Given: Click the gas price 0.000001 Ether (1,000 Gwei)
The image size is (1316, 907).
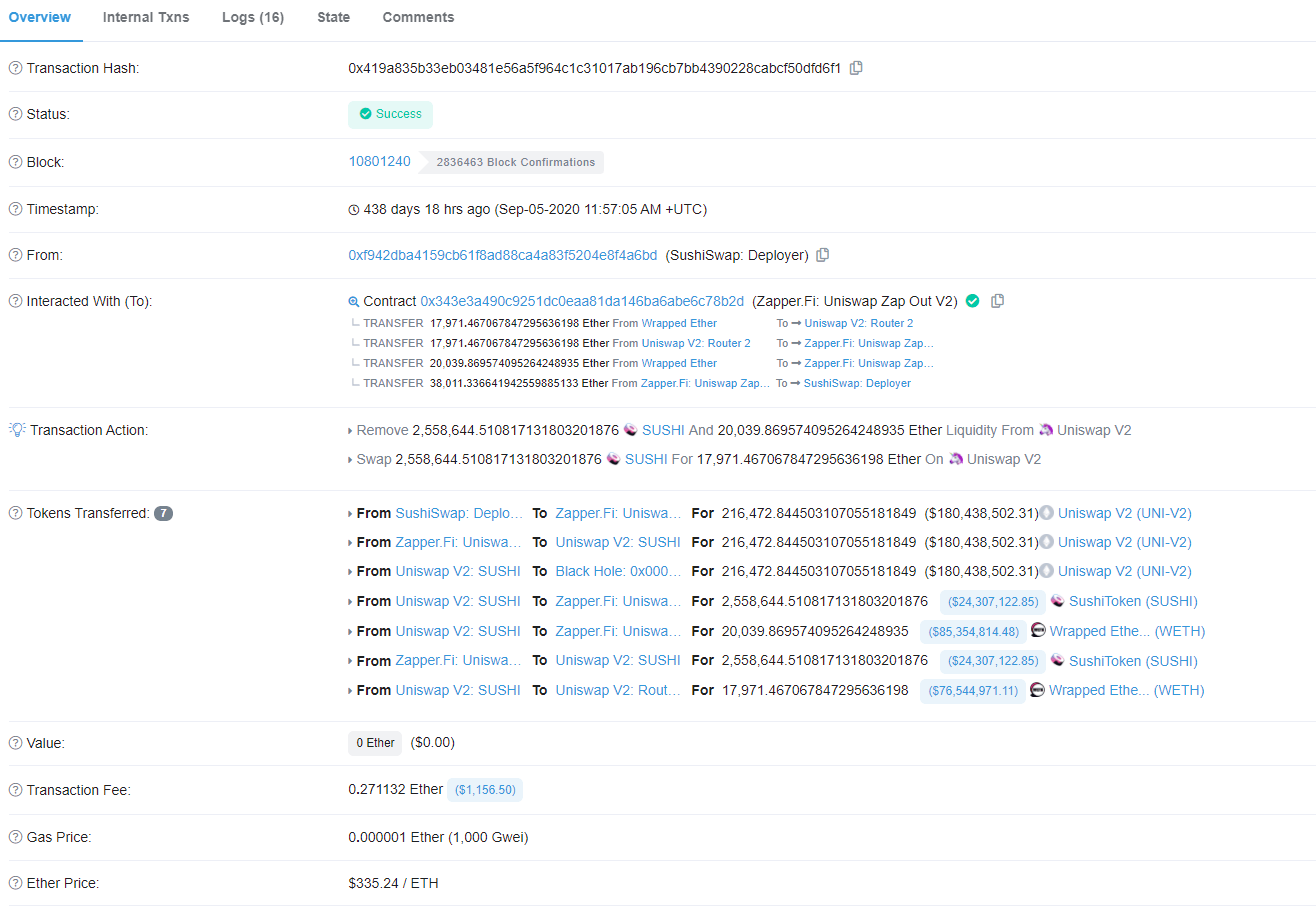Looking at the screenshot, I should click(438, 837).
